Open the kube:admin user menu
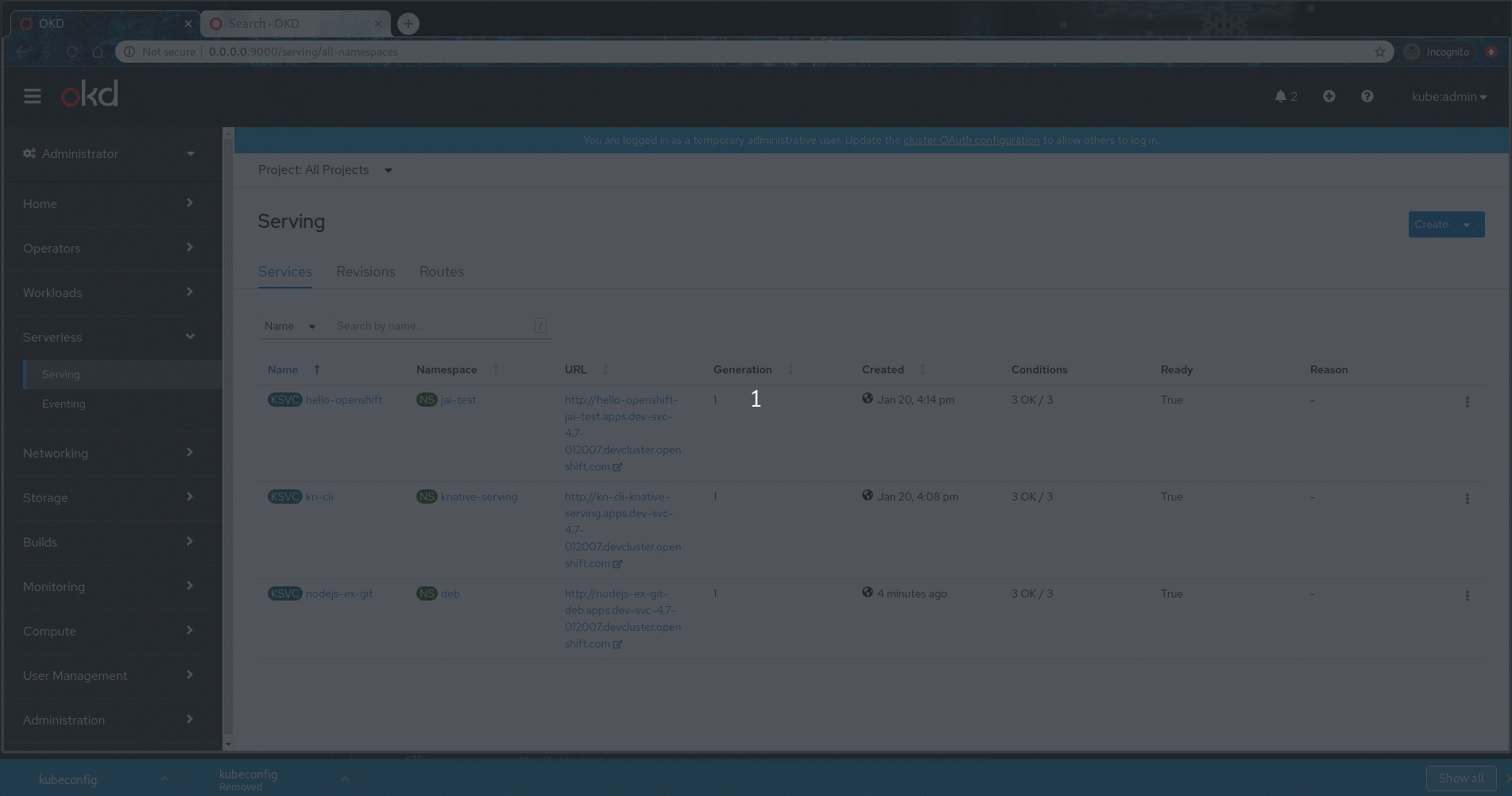Viewport: 1512px width, 796px height. 1449,97
